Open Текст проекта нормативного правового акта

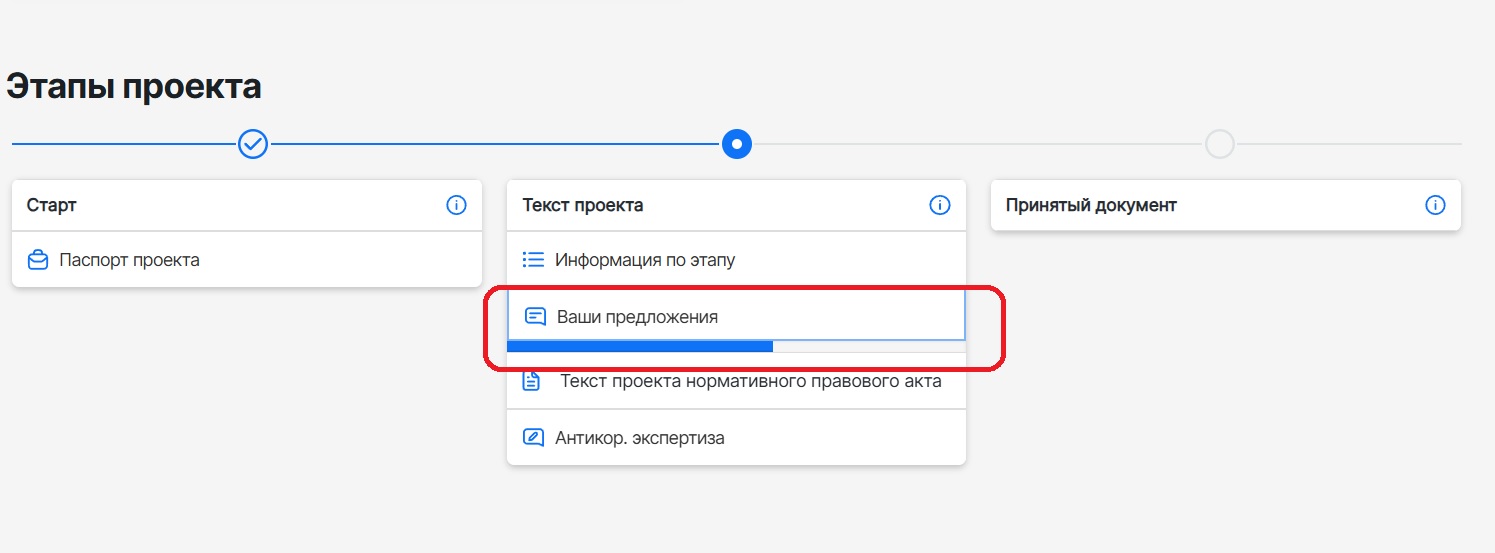736,381
